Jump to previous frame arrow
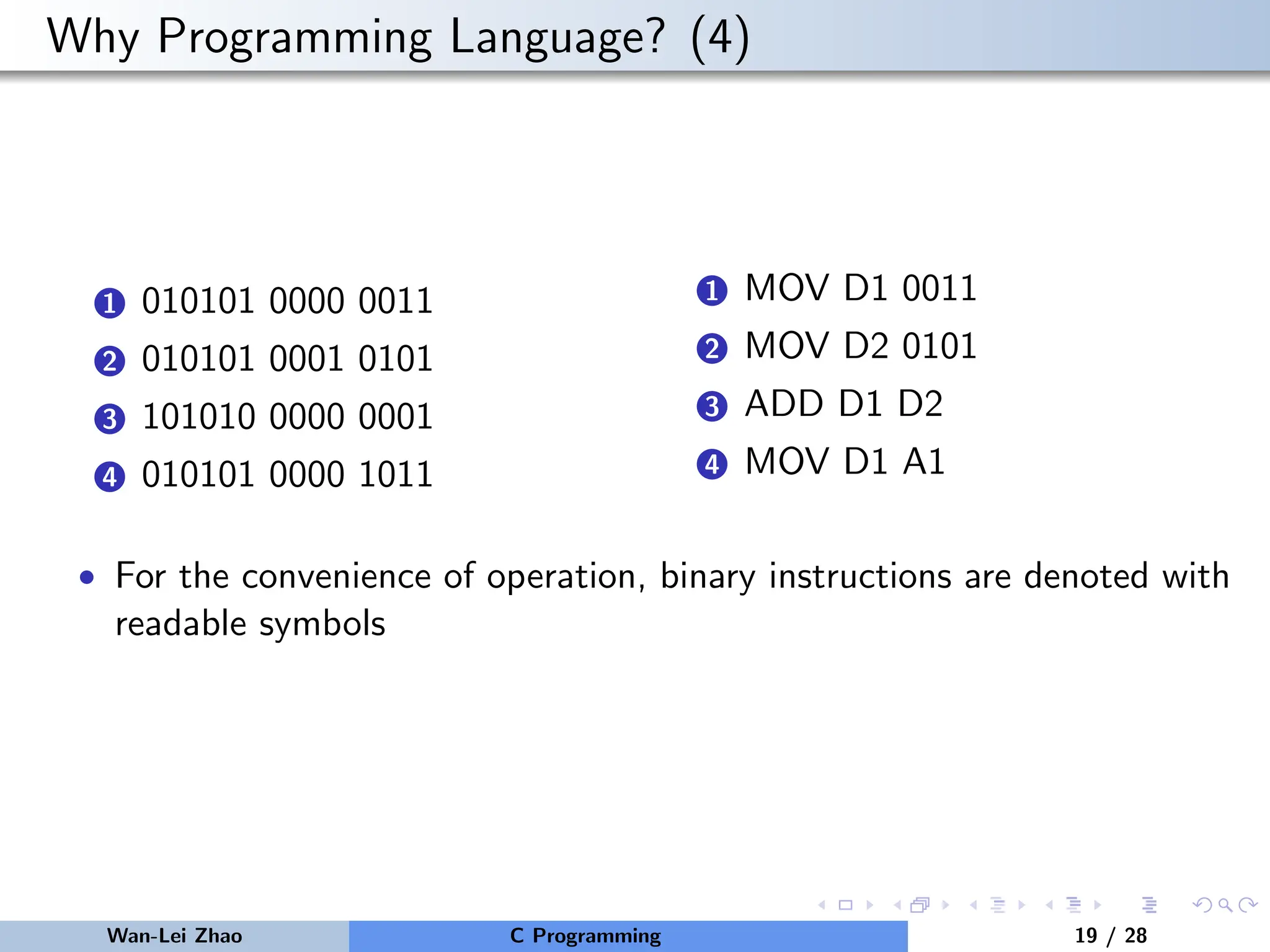Screen dimensions: 1270x952 (897, 905)
